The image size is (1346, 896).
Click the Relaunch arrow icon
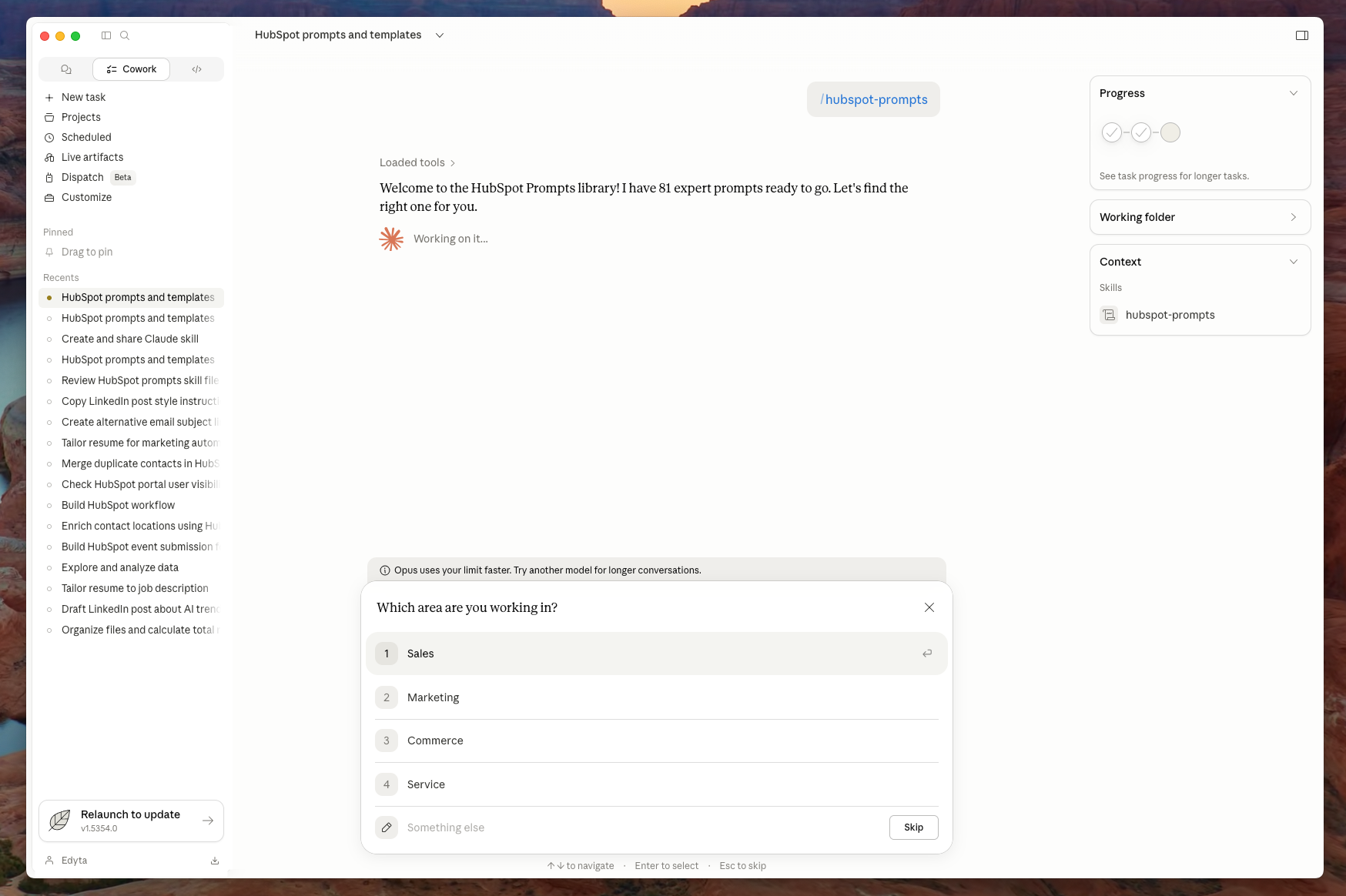pos(208,821)
